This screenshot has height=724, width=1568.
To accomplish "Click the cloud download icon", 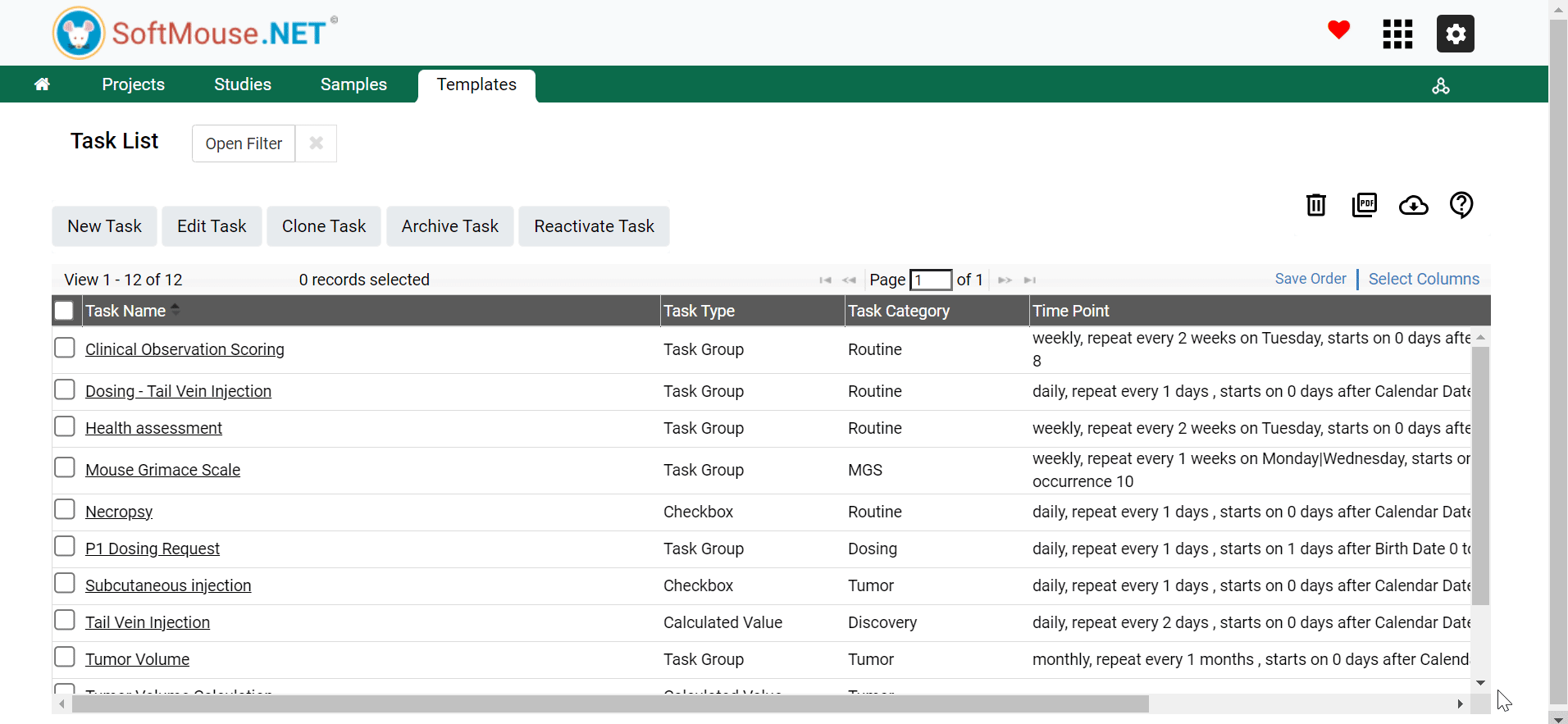I will pos(1413,205).
